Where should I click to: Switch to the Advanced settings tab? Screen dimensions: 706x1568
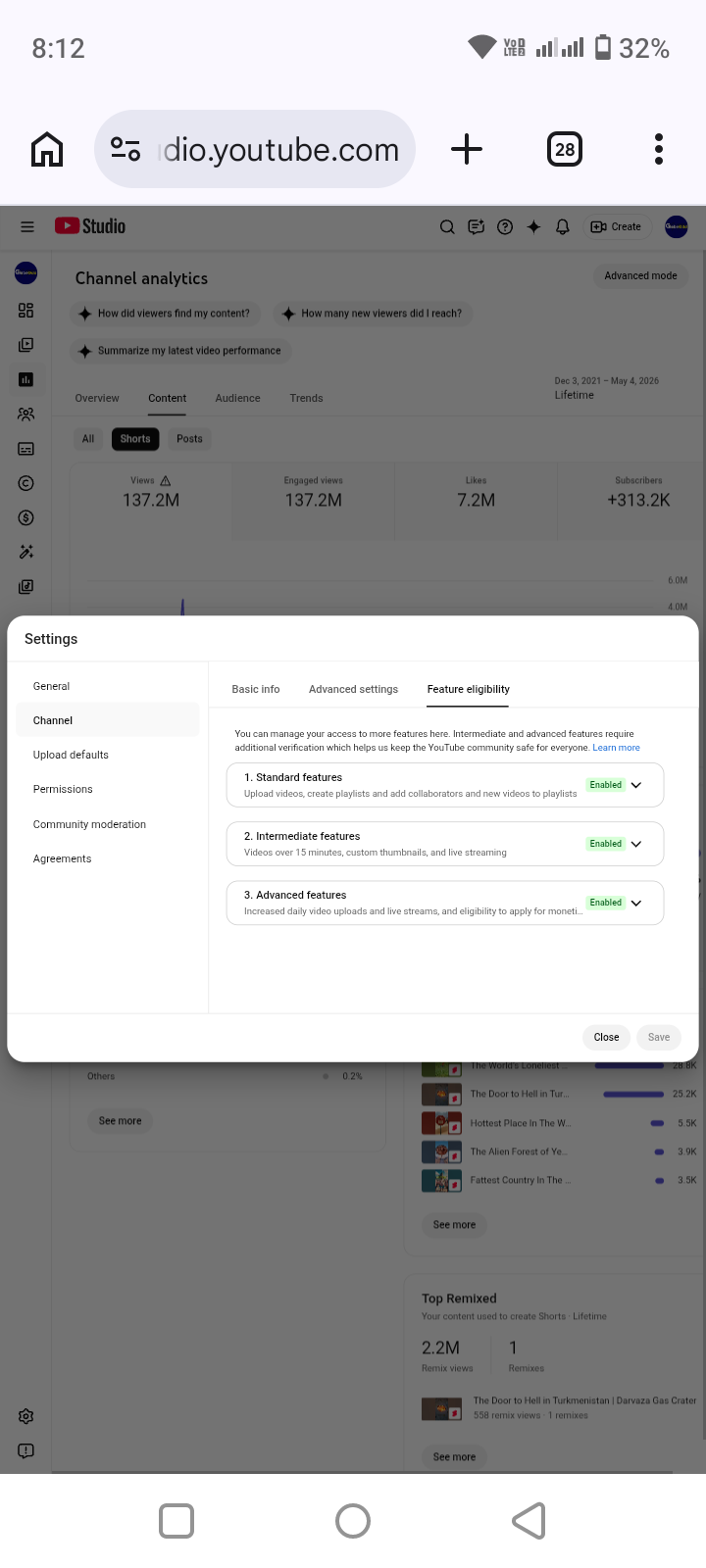353,689
